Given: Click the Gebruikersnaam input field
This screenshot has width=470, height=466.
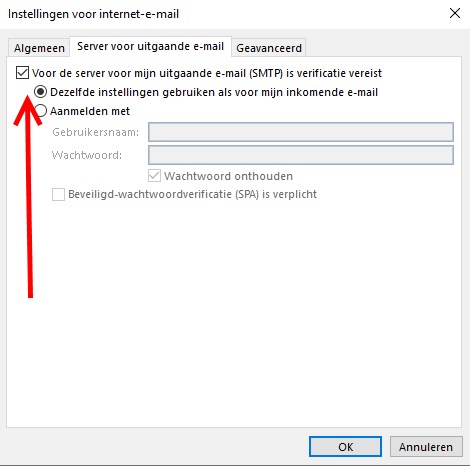Looking at the screenshot, I should point(301,132).
